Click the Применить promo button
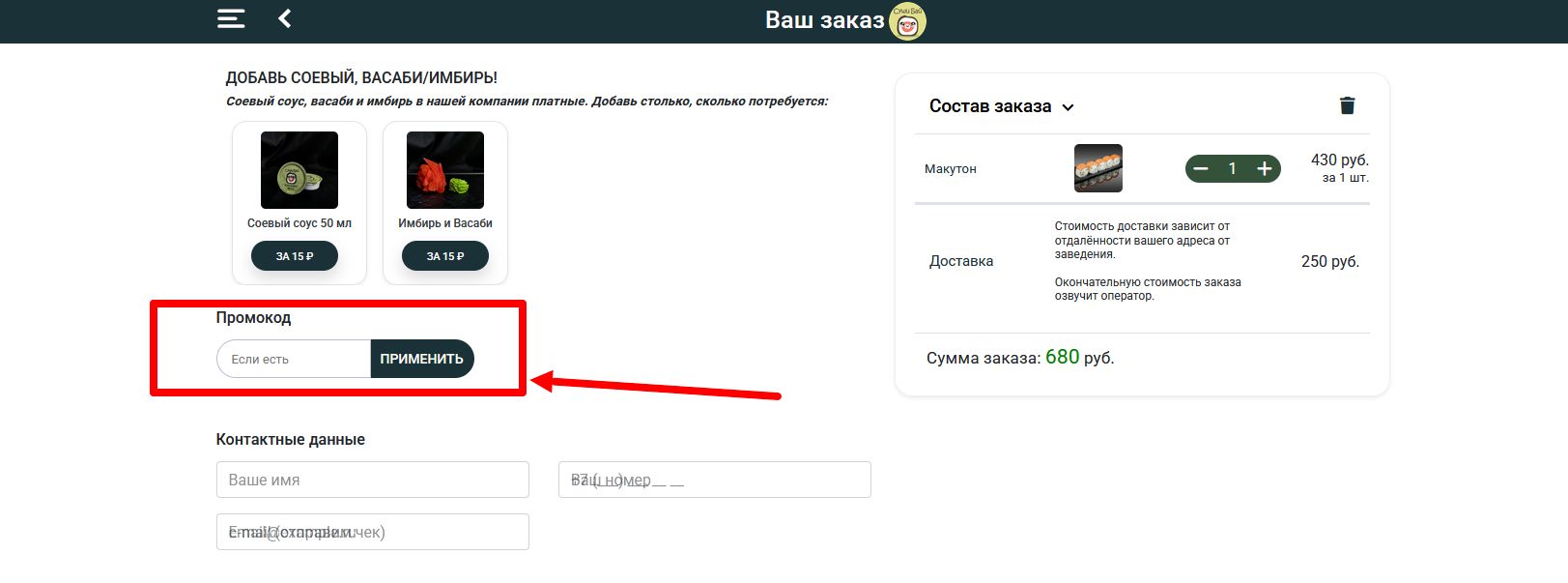The height and width of the screenshot is (583, 1568). (x=422, y=359)
